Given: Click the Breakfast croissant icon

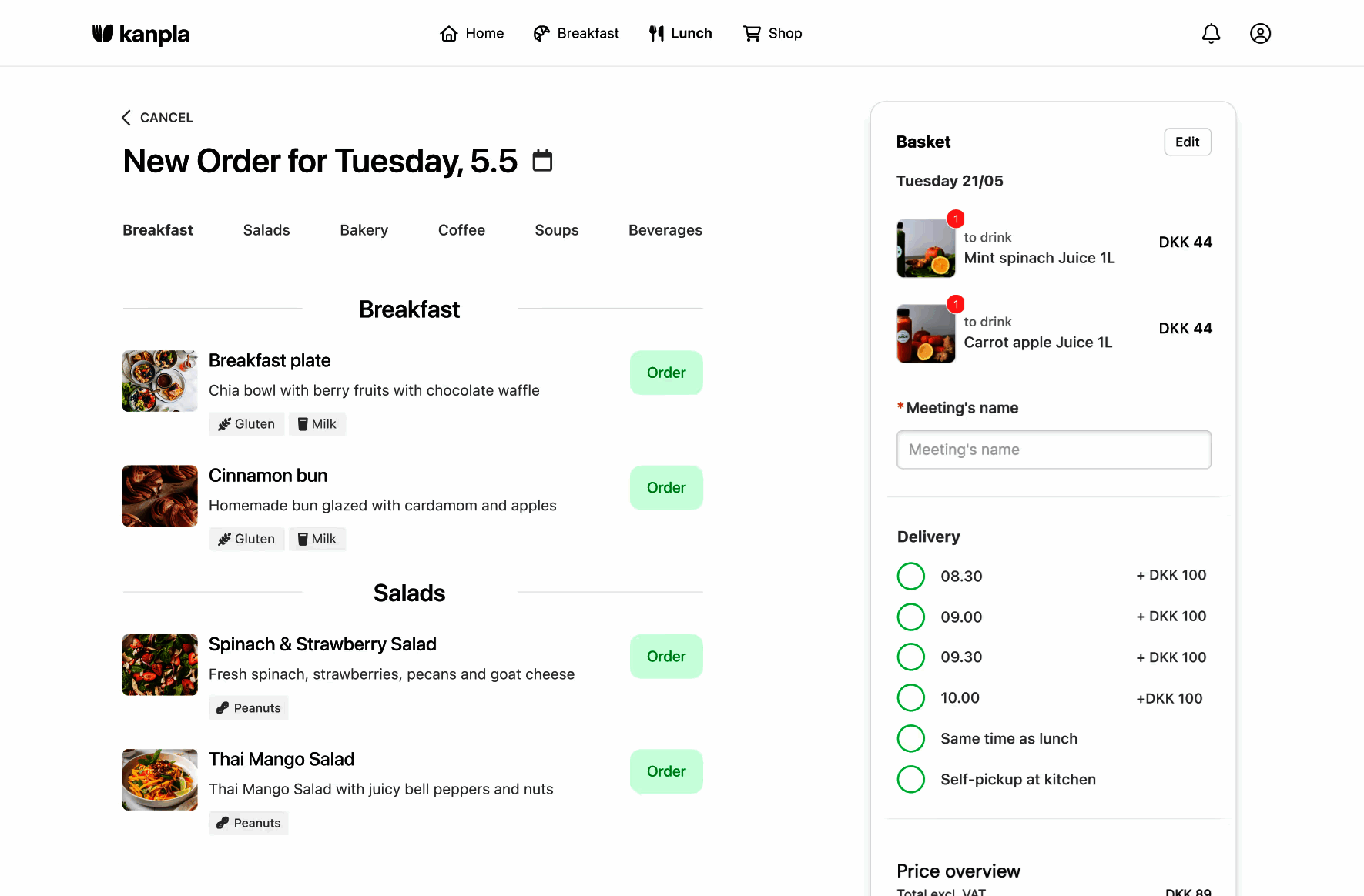Looking at the screenshot, I should click(x=541, y=34).
